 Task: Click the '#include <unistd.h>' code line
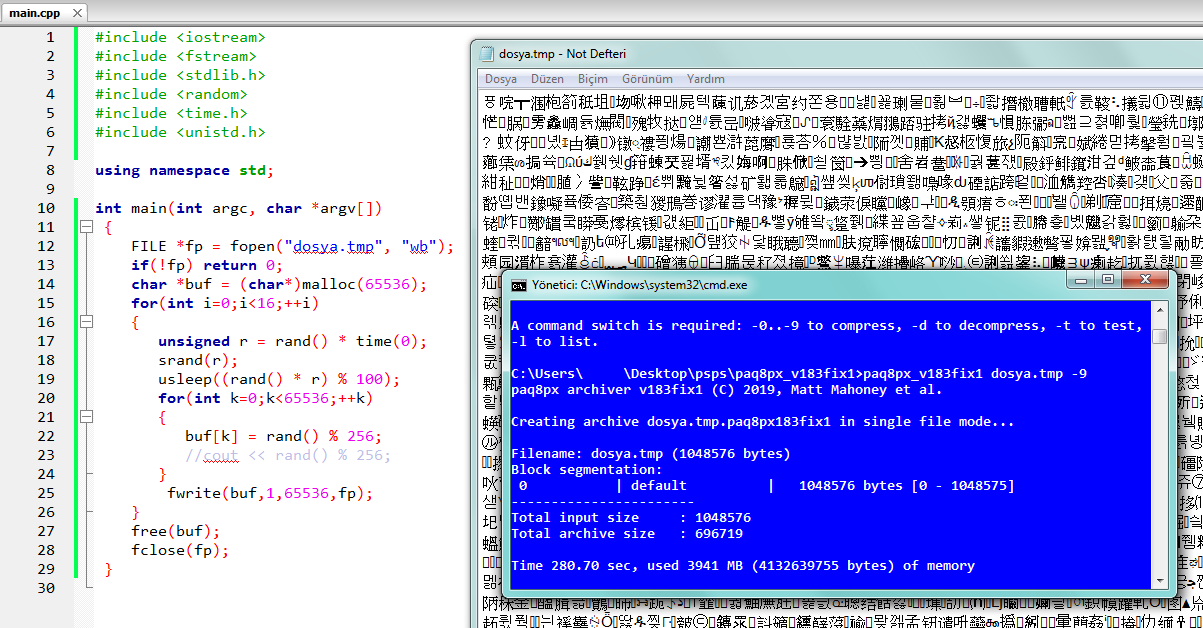(x=180, y=132)
